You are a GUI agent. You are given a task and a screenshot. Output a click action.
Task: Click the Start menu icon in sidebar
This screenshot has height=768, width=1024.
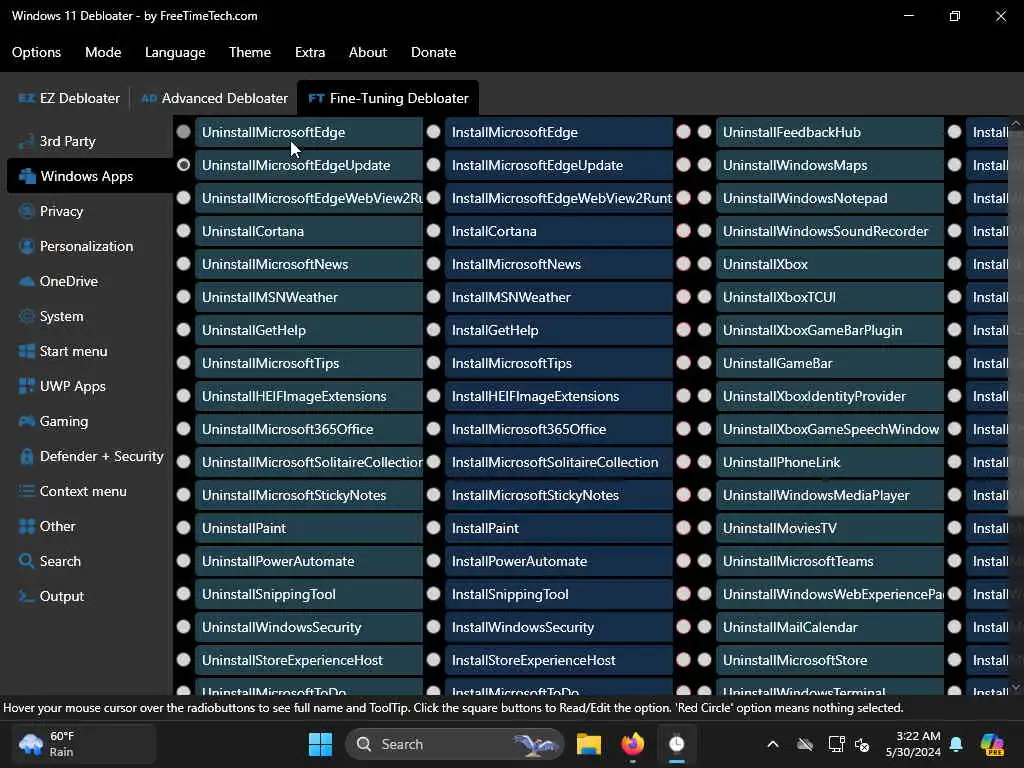point(26,351)
